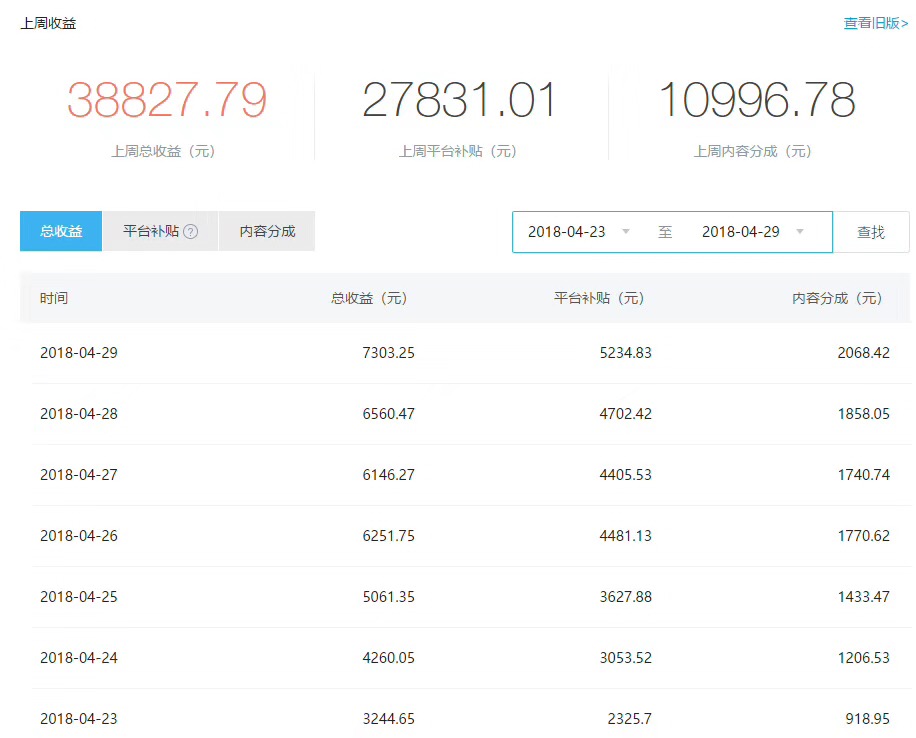The width and height of the screenshot is (916, 738).
Task: Click the start date dropdown arrow
Action: click(x=625, y=231)
